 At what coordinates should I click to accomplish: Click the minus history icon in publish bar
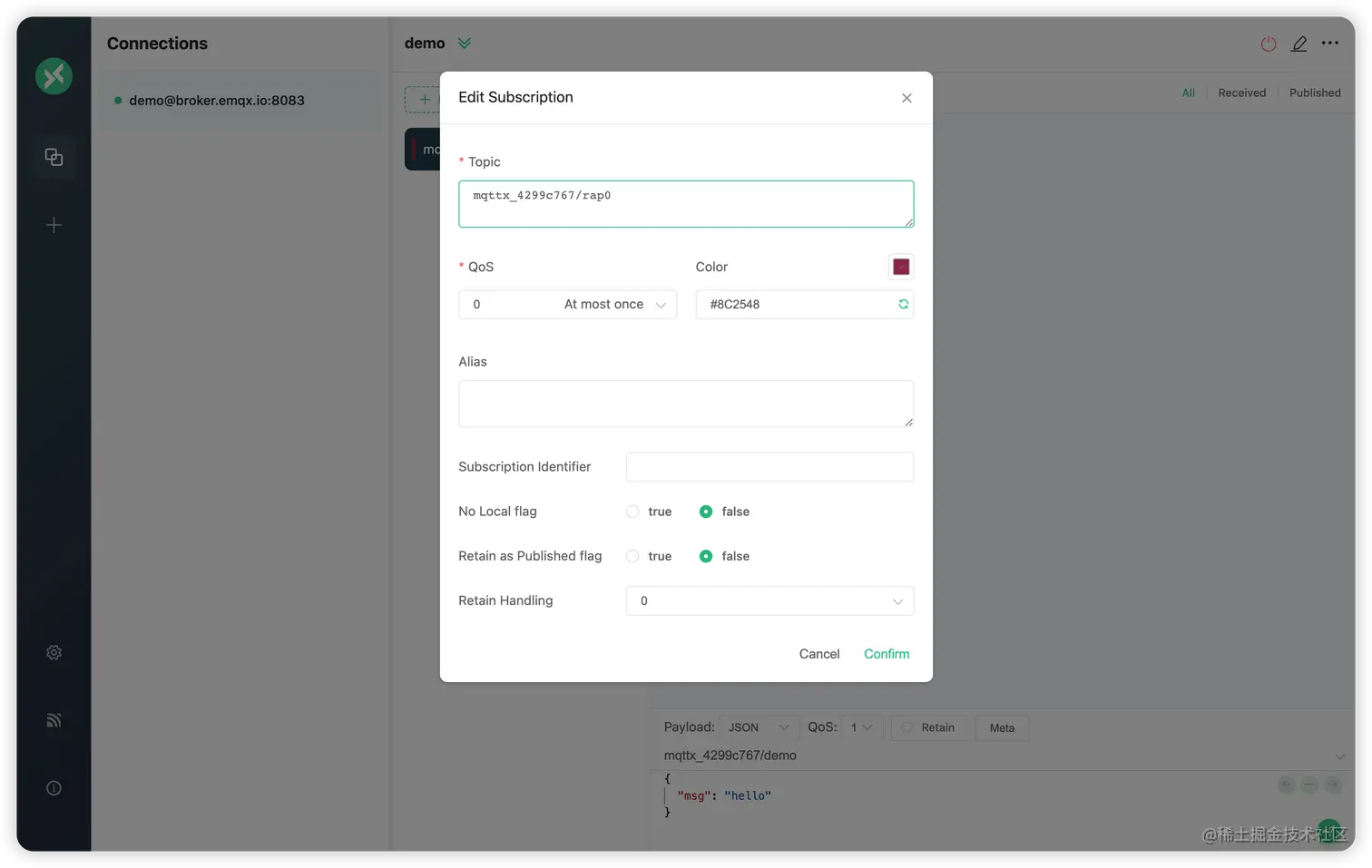pyautogui.click(x=1309, y=785)
